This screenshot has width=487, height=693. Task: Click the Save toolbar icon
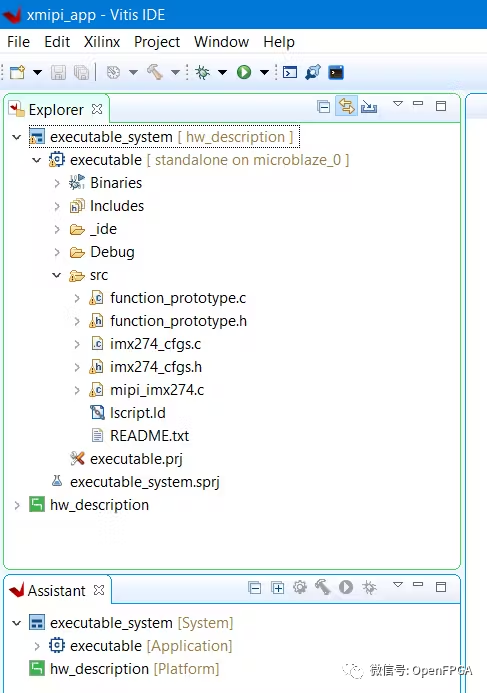58,72
